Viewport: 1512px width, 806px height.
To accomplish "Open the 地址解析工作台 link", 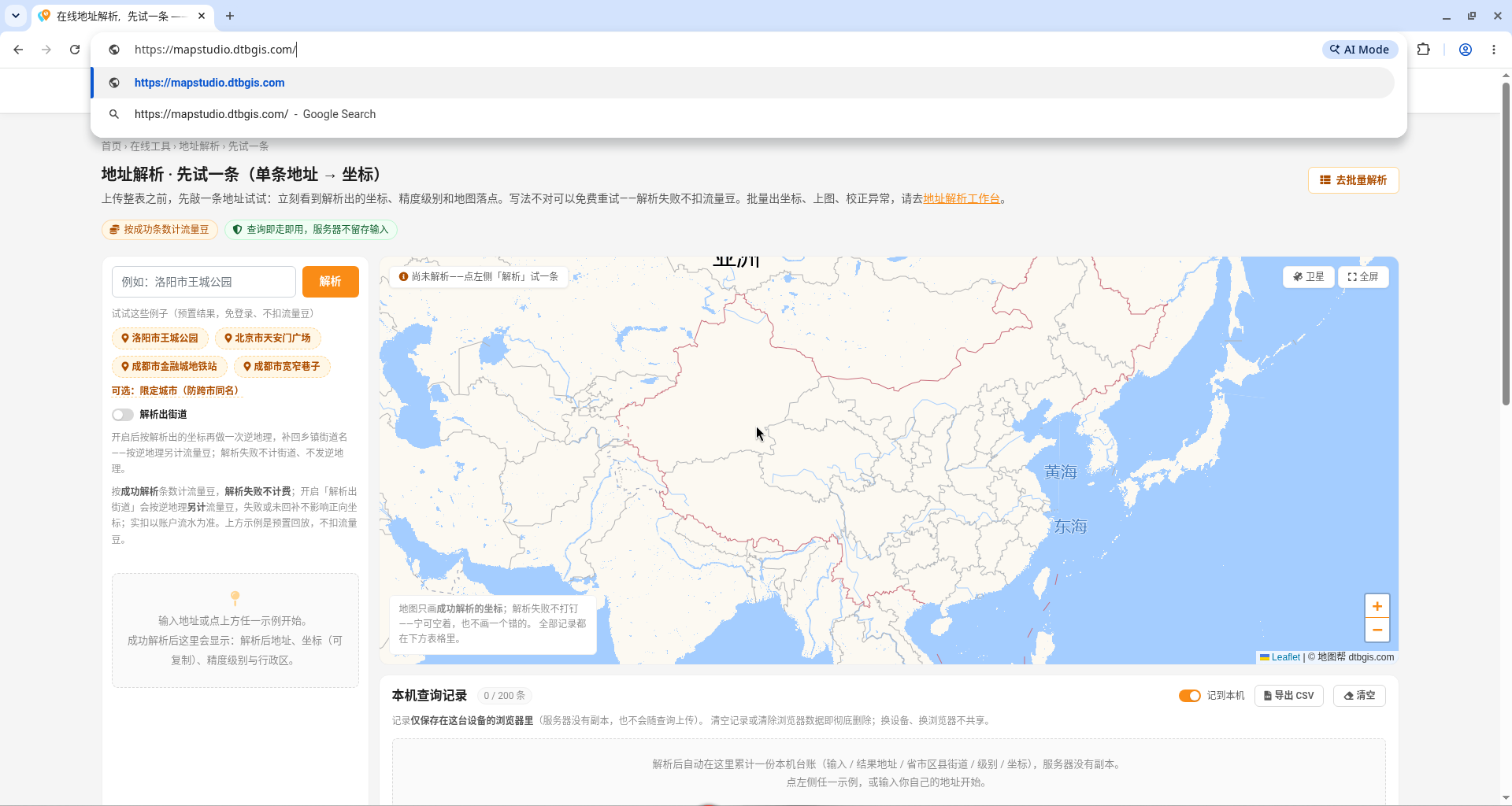I will pos(962,199).
